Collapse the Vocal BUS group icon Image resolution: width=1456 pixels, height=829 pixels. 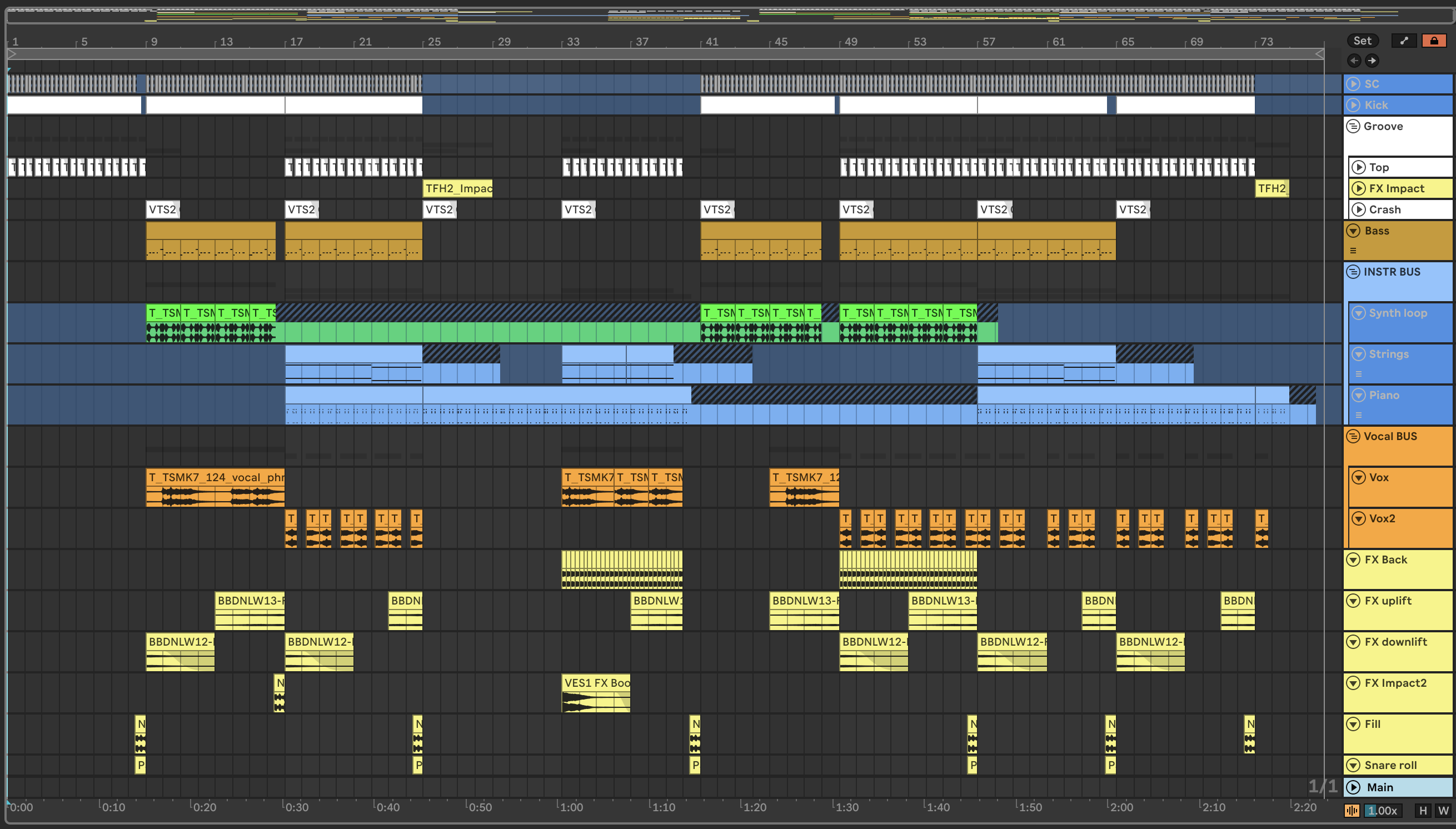1353,436
